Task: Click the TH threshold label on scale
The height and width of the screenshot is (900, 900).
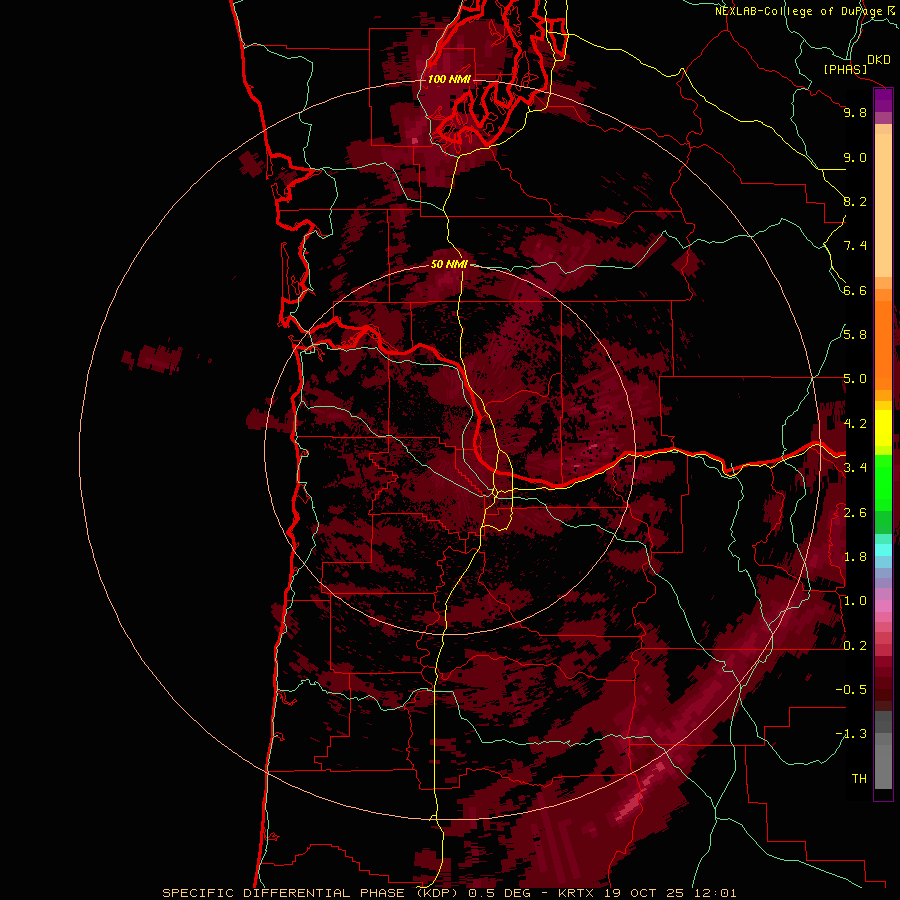Action: (x=859, y=779)
